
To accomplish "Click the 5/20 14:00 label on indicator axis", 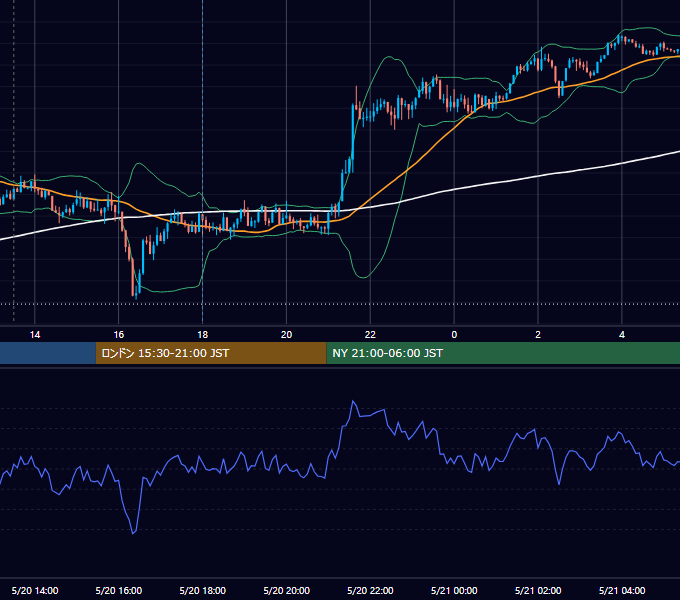I will (35, 590).
